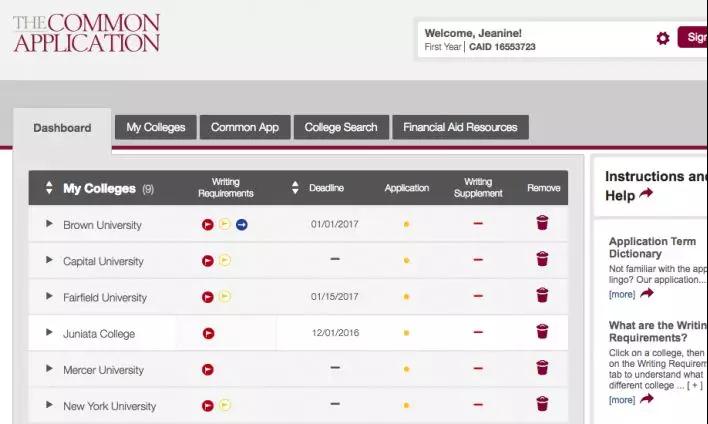Click the Sign out button
708x424 pixels.
tap(693, 38)
